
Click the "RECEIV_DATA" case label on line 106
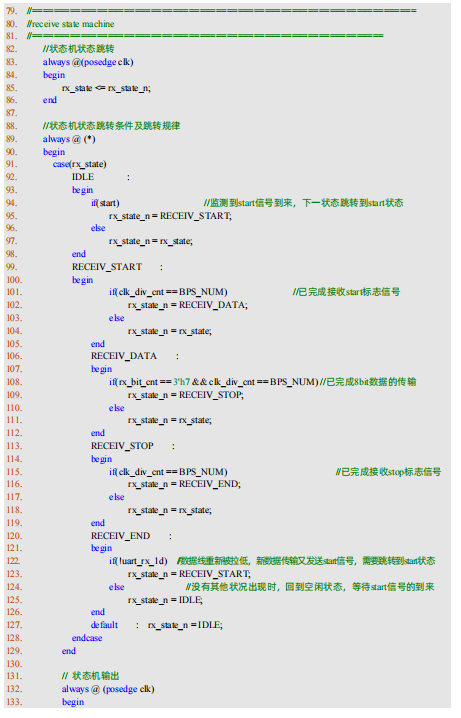pyautogui.click(x=124, y=356)
